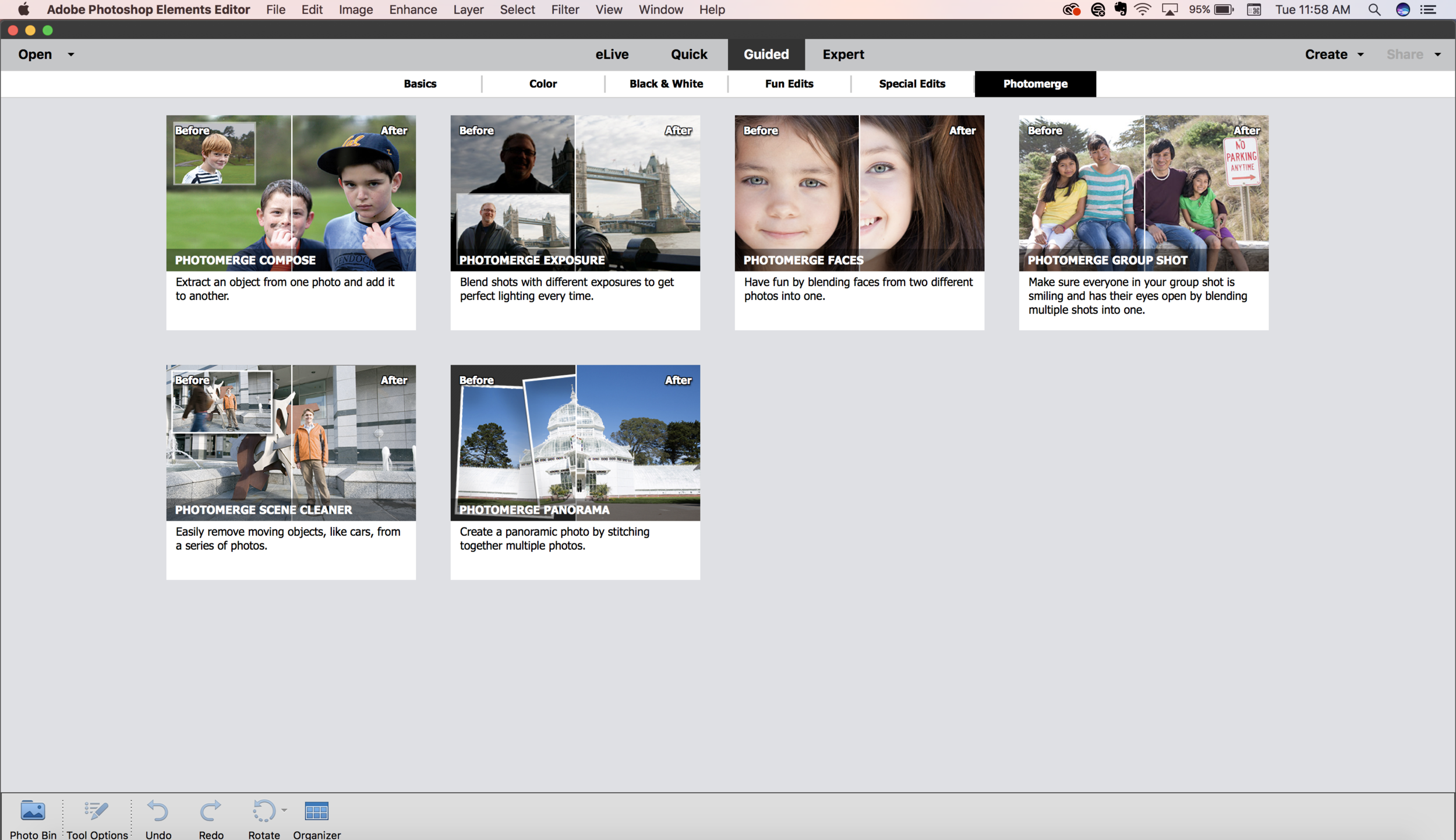Open the Window menu

660,10
